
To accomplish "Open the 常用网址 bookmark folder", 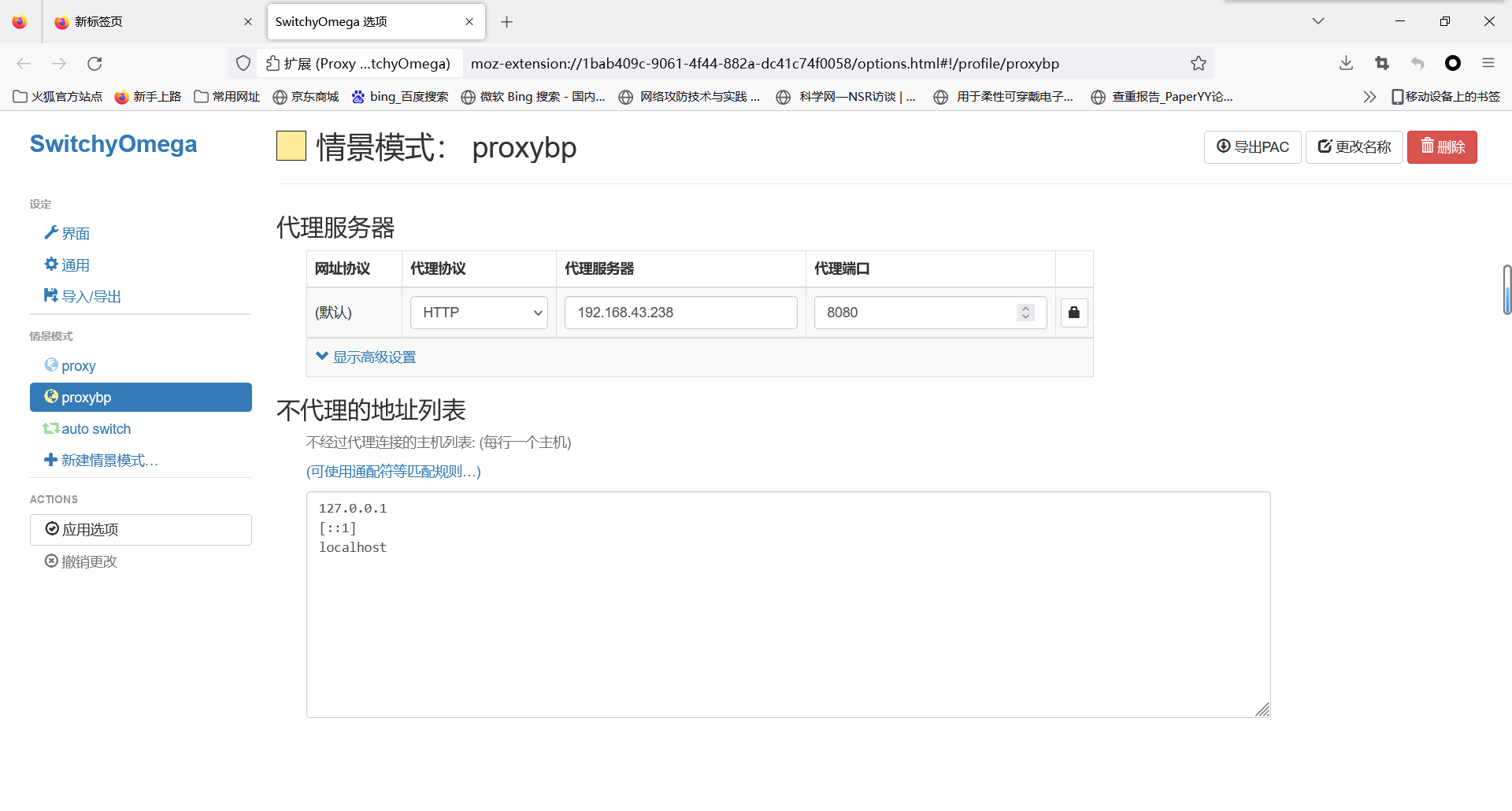I will [227, 97].
